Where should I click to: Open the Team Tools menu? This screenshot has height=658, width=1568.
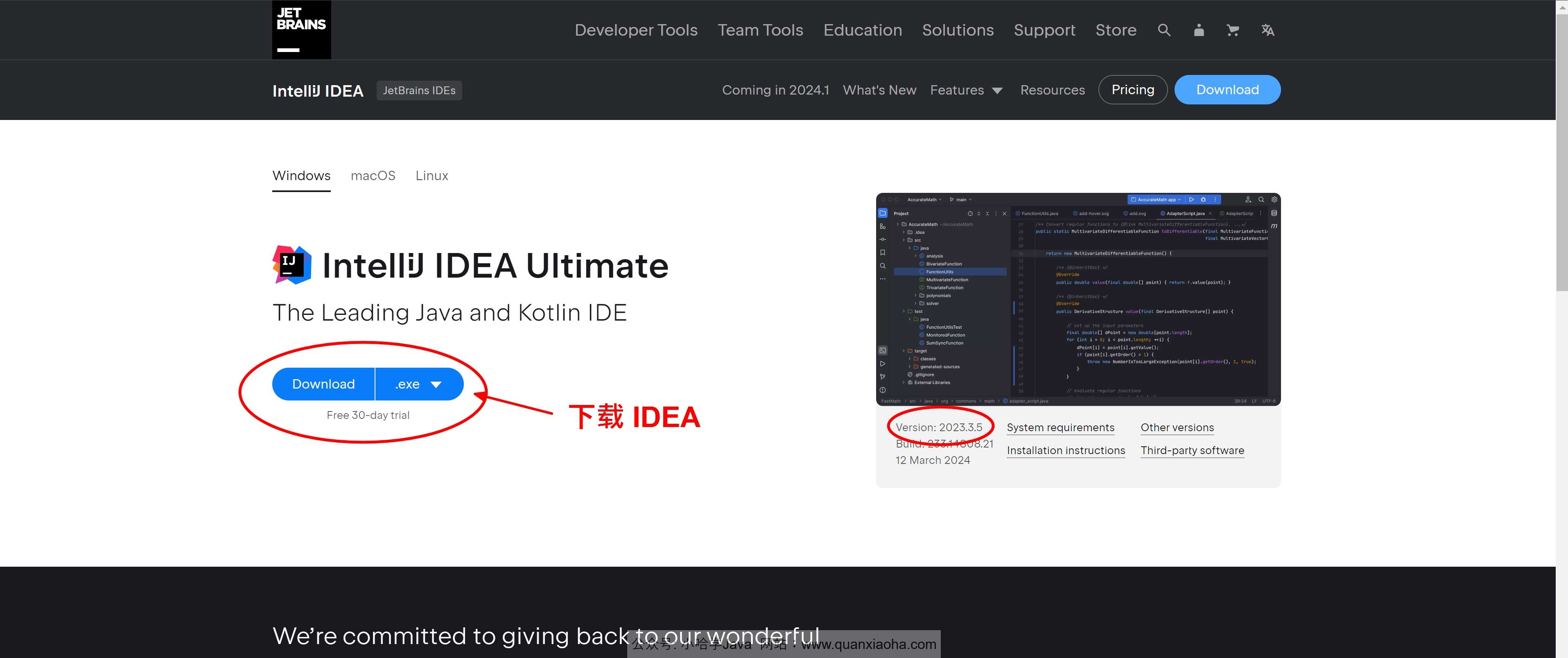point(760,30)
